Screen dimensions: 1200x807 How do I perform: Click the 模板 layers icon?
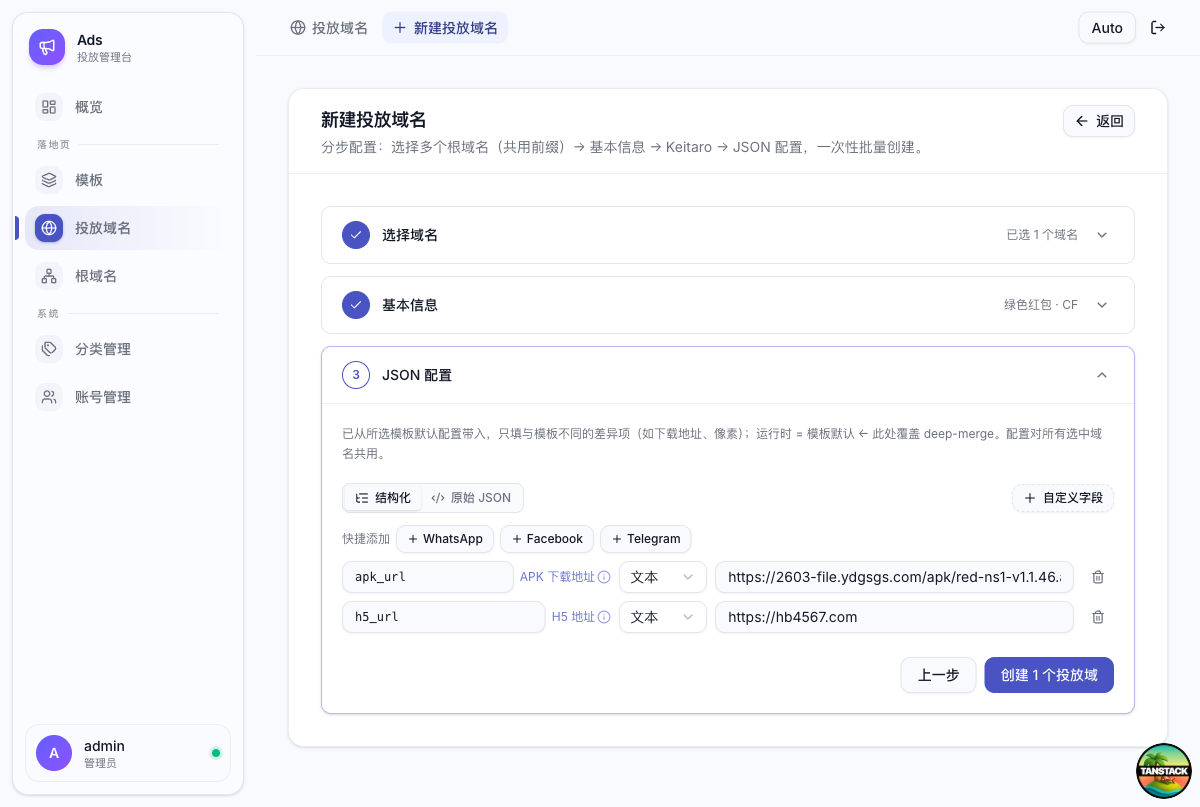tap(49, 180)
